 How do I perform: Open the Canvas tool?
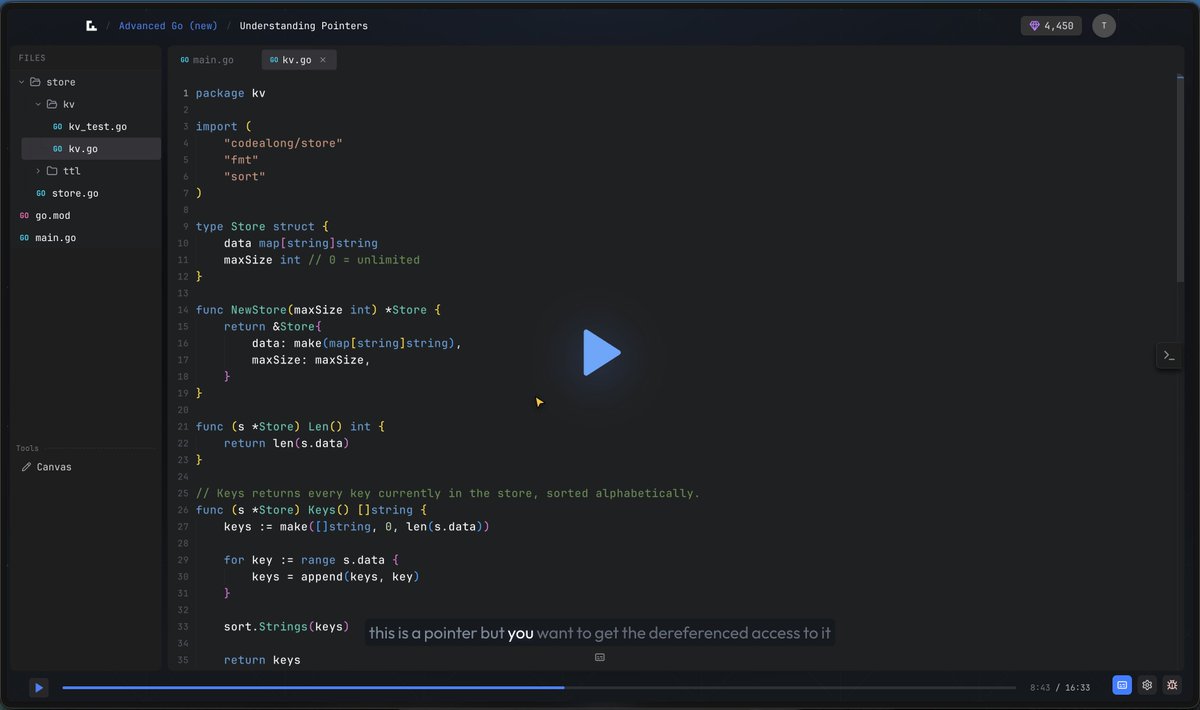pos(46,467)
